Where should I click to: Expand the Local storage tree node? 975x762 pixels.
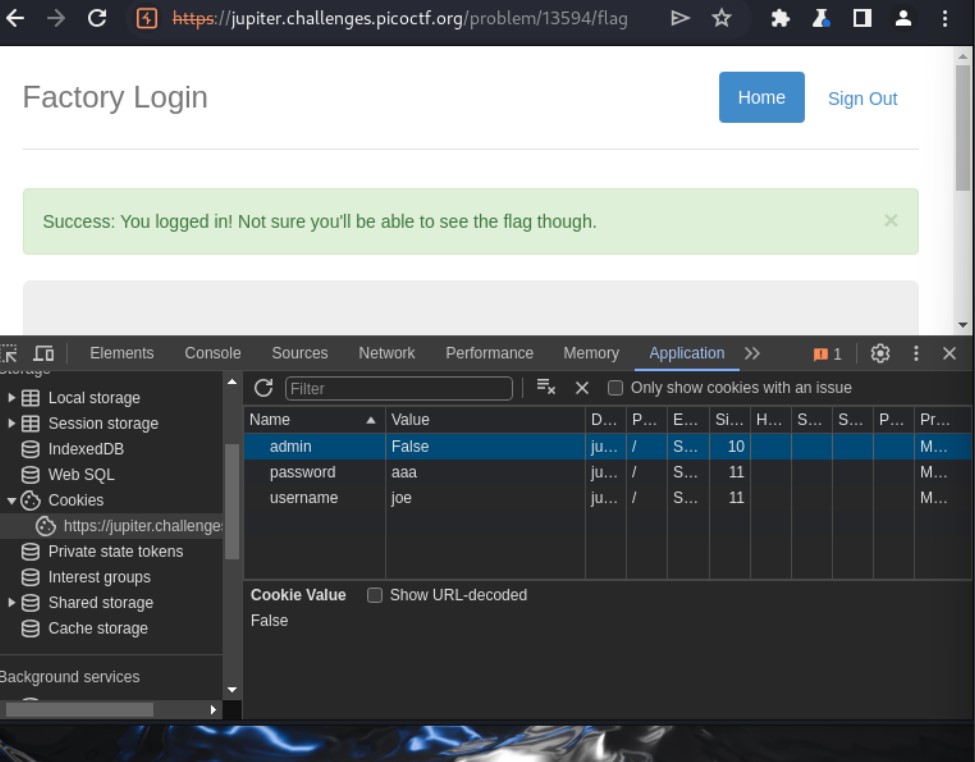(x=12, y=398)
